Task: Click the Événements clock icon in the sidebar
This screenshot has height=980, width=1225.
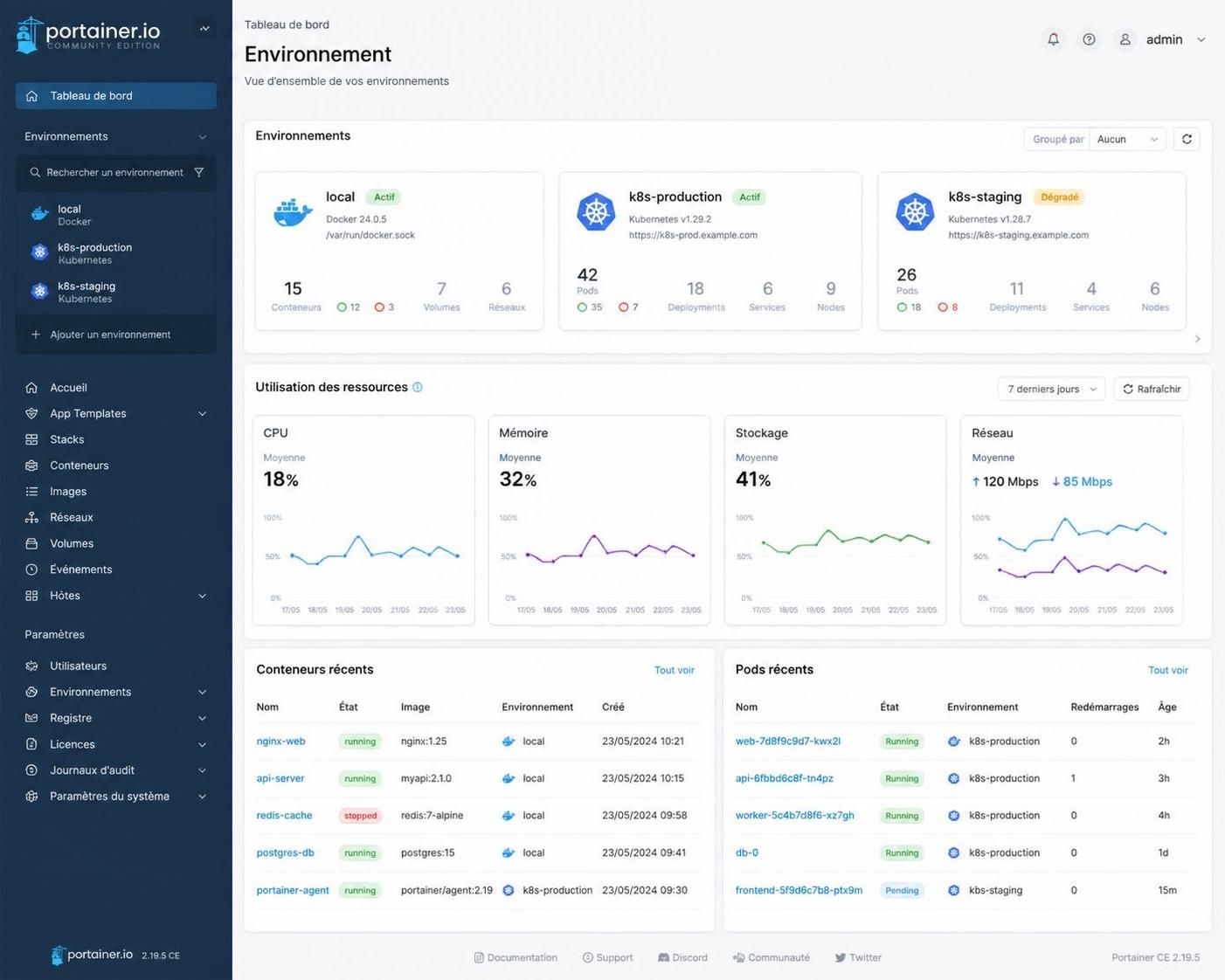Action: click(31, 569)
